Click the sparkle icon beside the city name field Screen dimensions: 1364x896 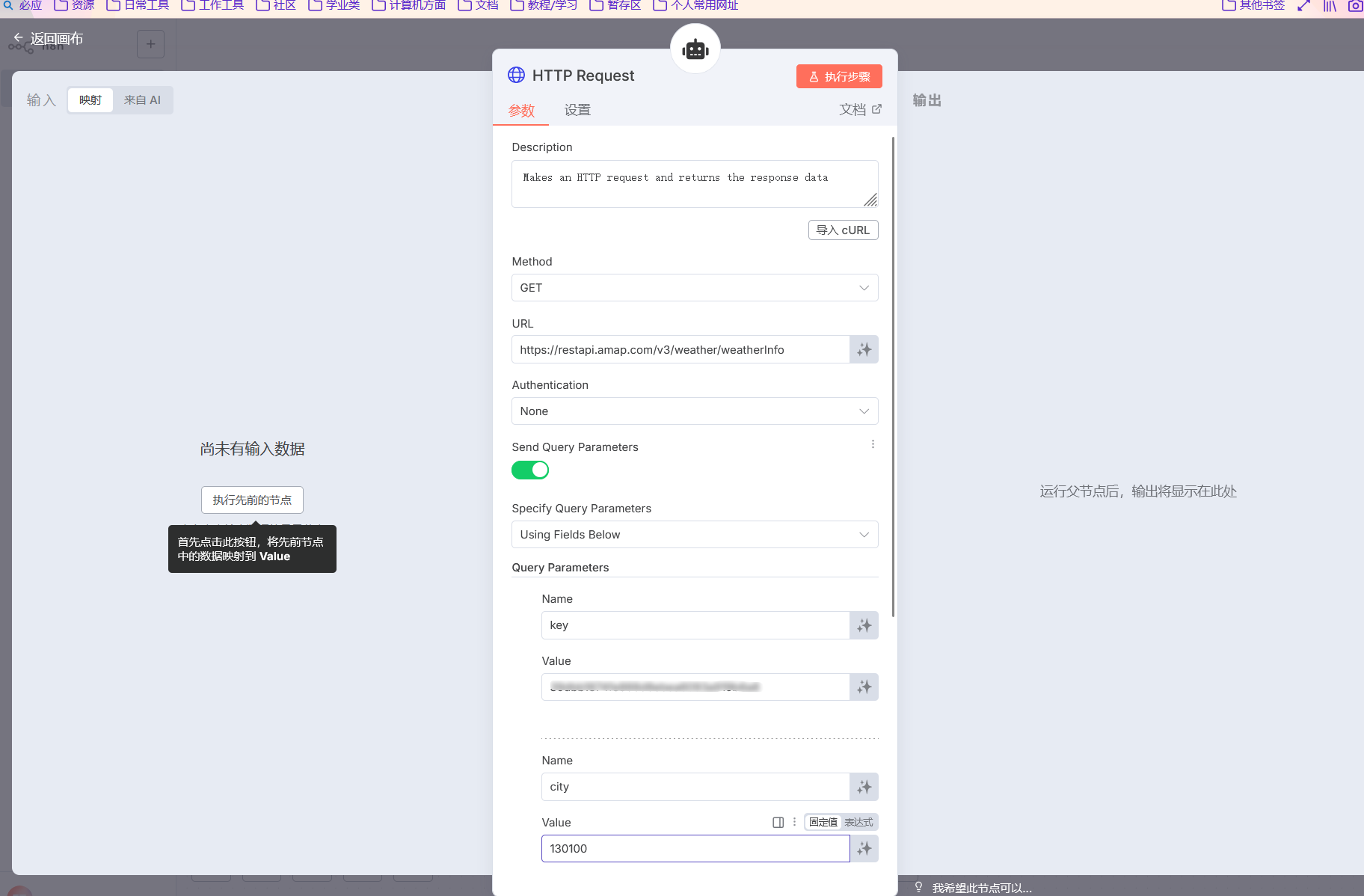click(864, 787)
